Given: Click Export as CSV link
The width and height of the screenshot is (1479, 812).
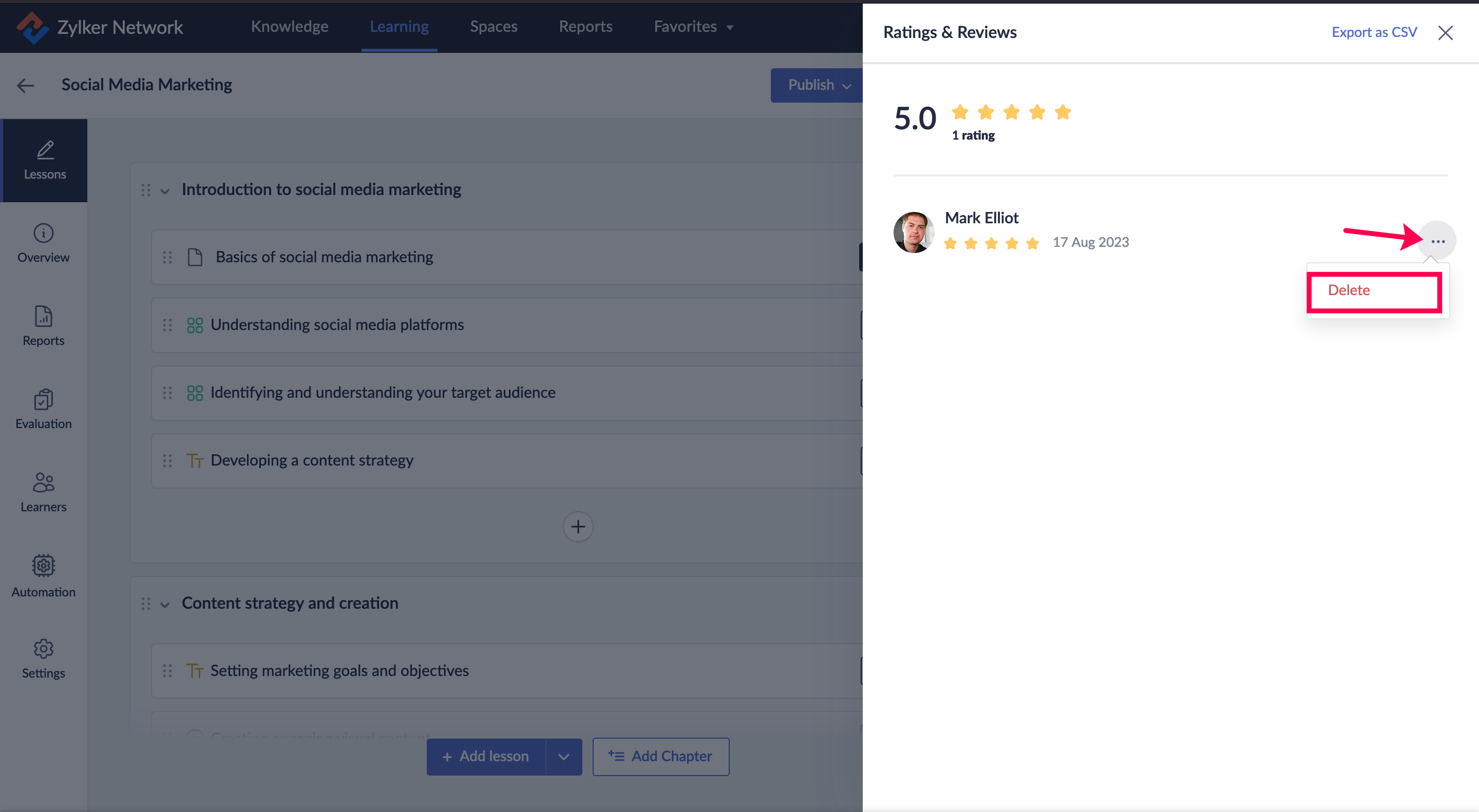Looking at the screenshot, I should click(x=1374, y=33).
